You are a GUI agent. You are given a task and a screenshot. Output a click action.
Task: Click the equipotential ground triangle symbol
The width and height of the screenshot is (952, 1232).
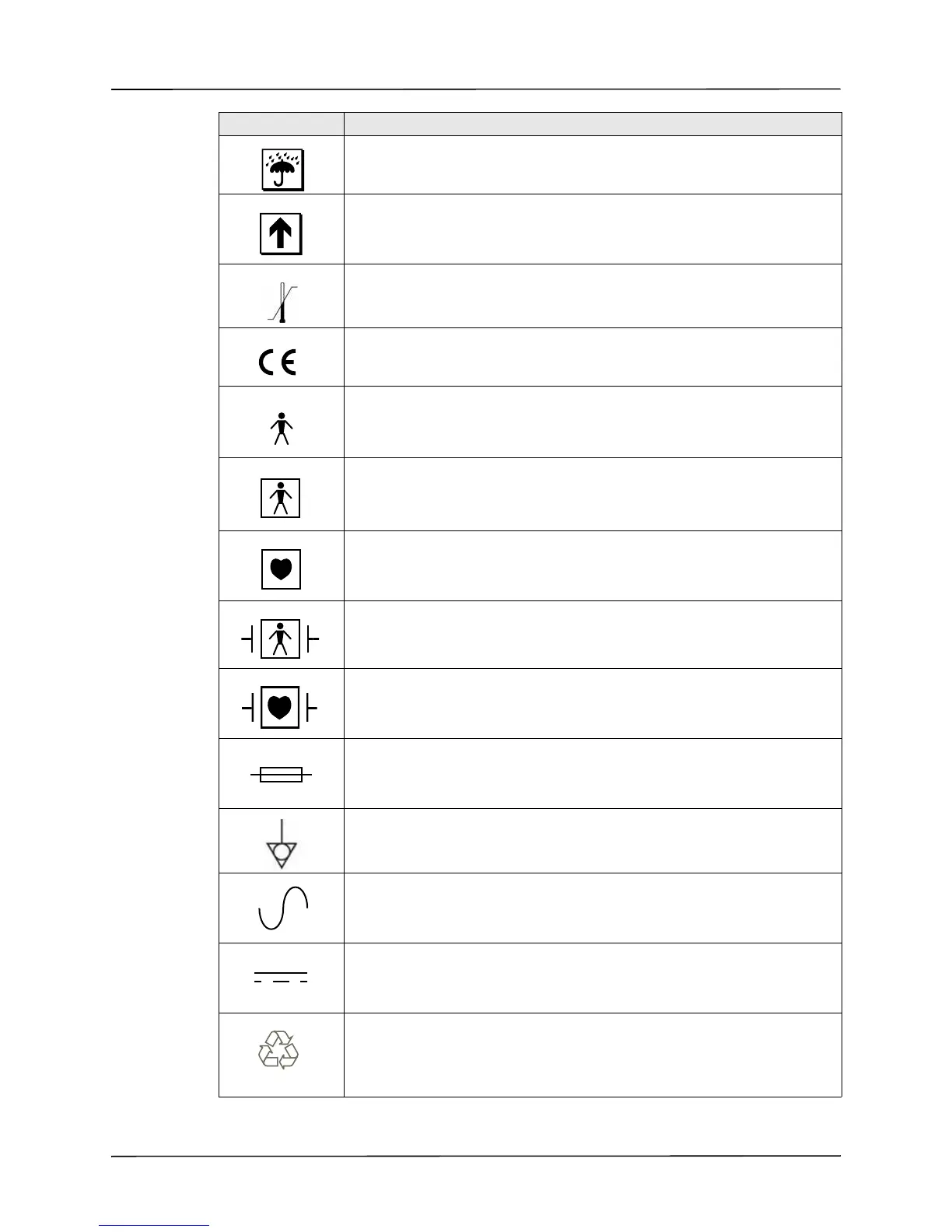pos(282,843)
